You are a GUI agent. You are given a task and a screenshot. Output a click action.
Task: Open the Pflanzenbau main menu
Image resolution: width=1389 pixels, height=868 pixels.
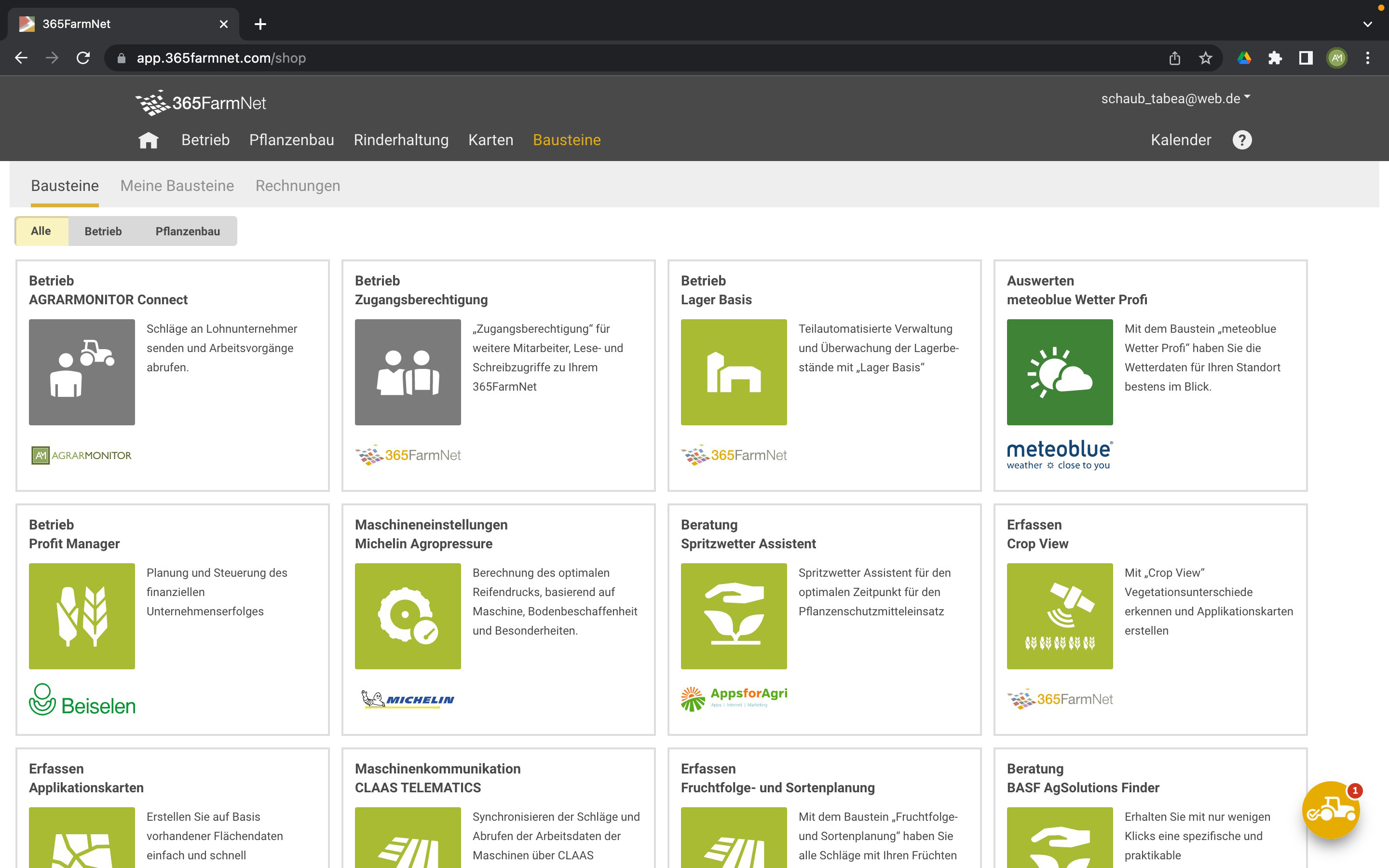point(292,140)
